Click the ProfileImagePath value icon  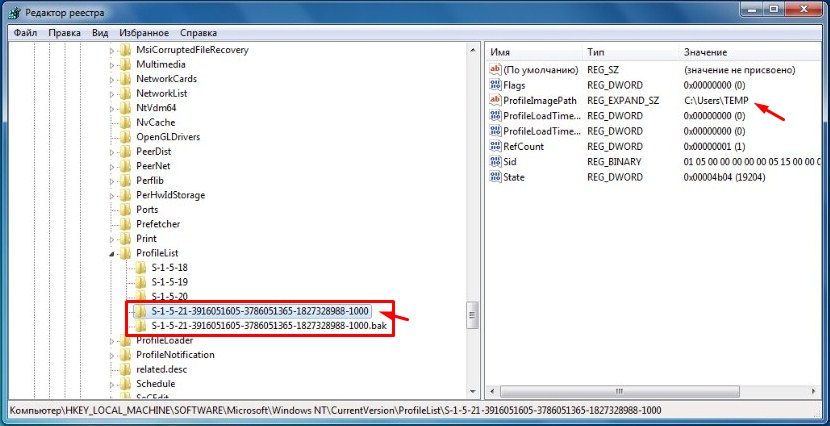(495, 101)
